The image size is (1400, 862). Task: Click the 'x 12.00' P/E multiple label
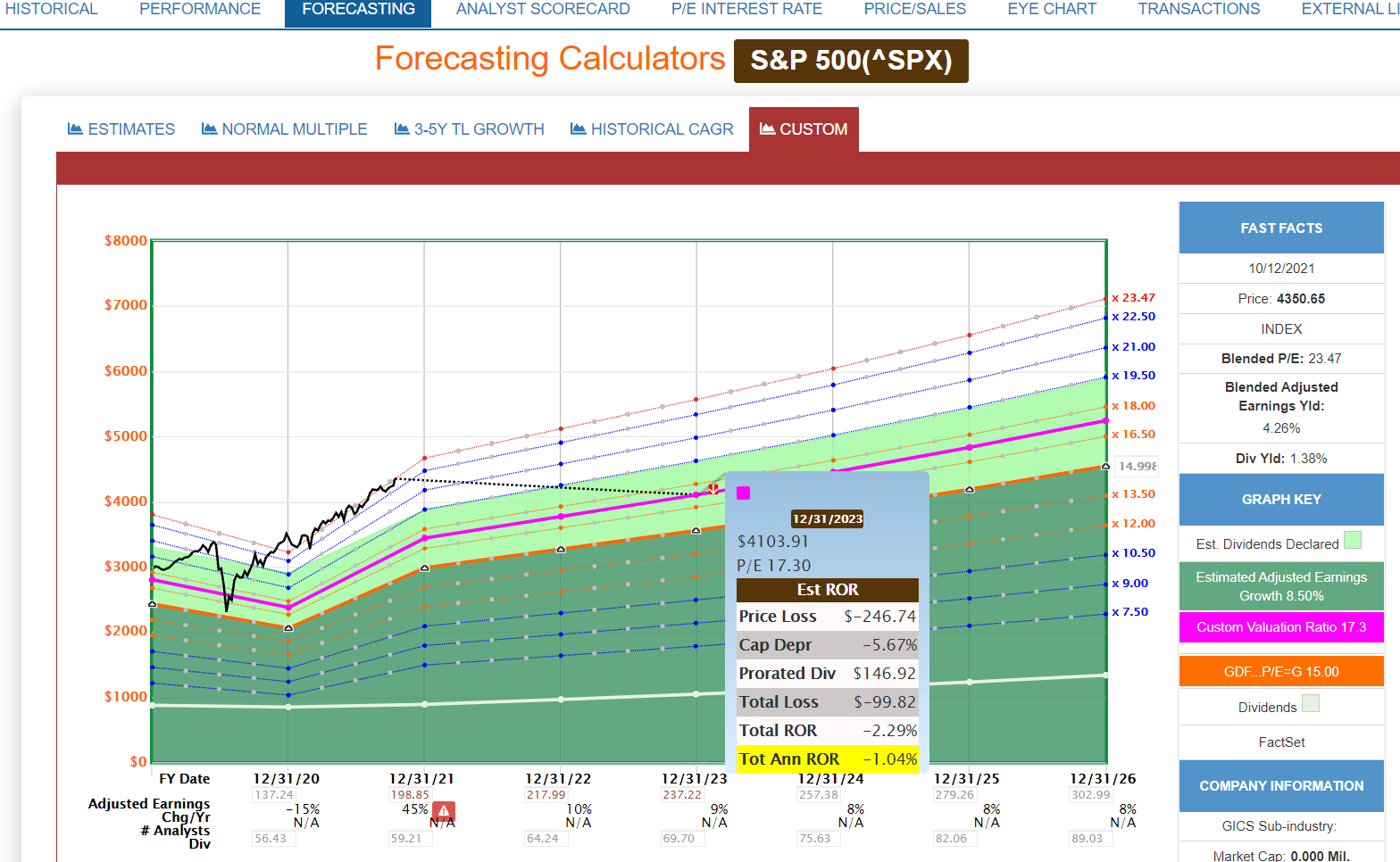1133,524
